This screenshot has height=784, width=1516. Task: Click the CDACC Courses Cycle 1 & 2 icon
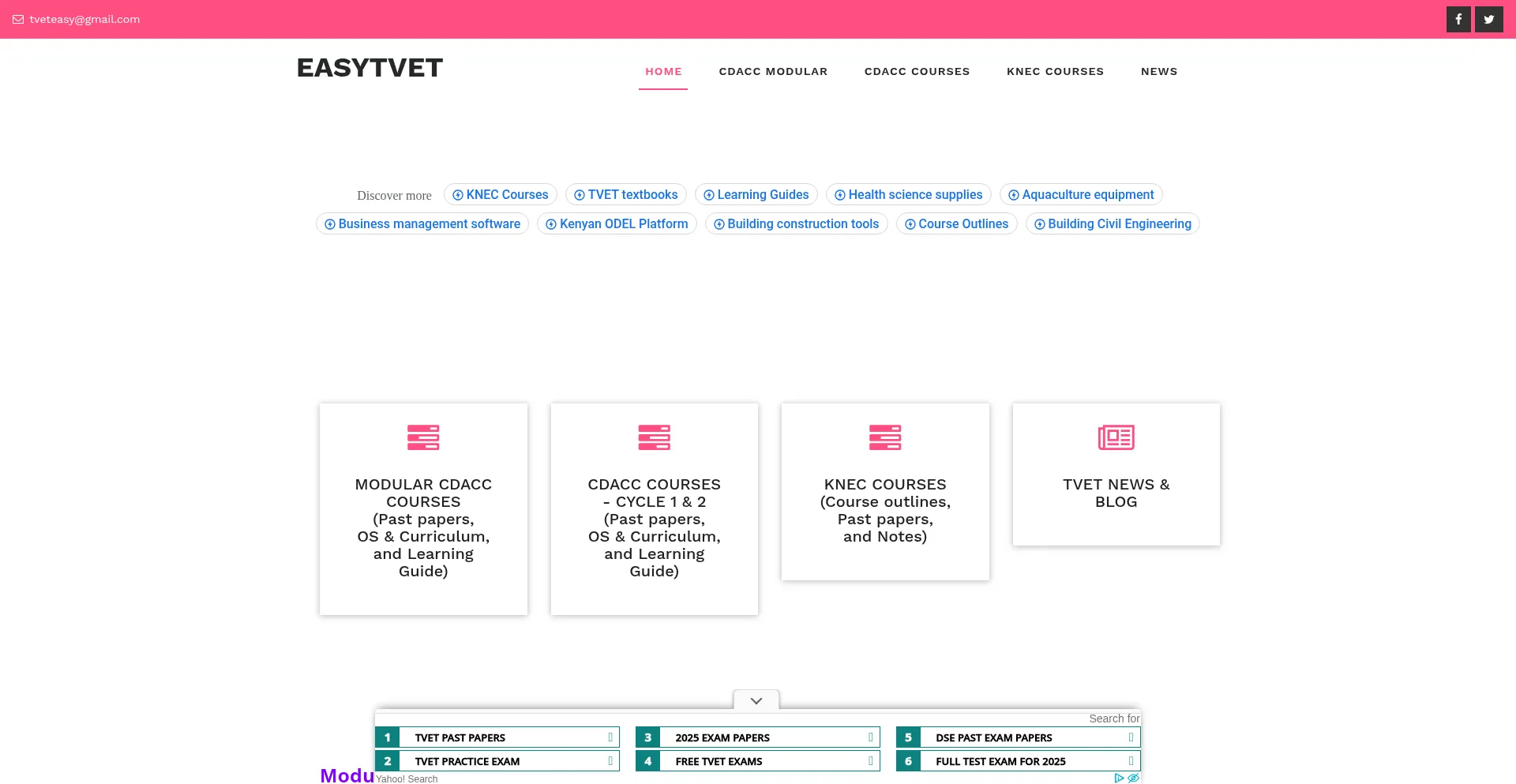pos(654,437)
